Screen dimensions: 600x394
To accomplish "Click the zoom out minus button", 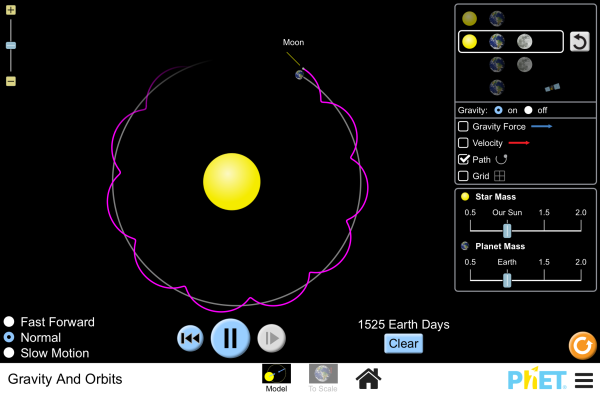I will click(x=11, y=81).
